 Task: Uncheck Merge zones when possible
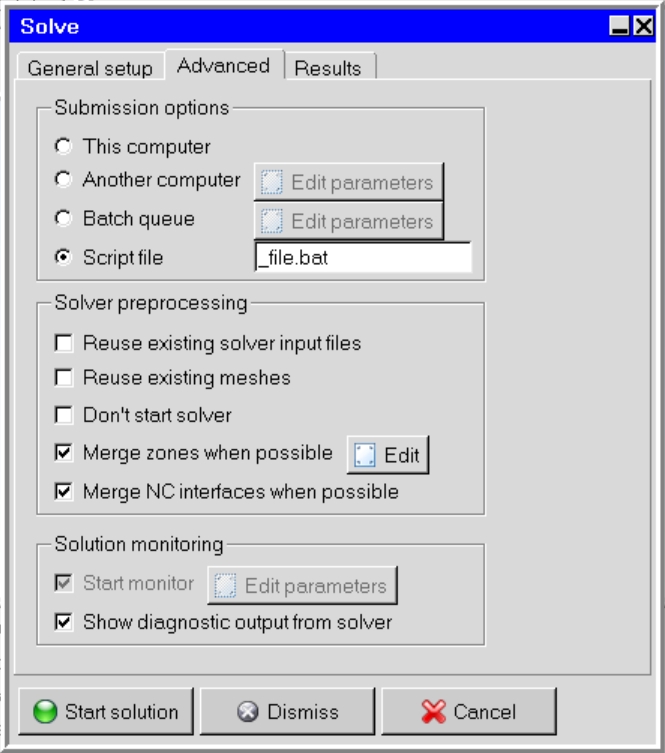64,453
